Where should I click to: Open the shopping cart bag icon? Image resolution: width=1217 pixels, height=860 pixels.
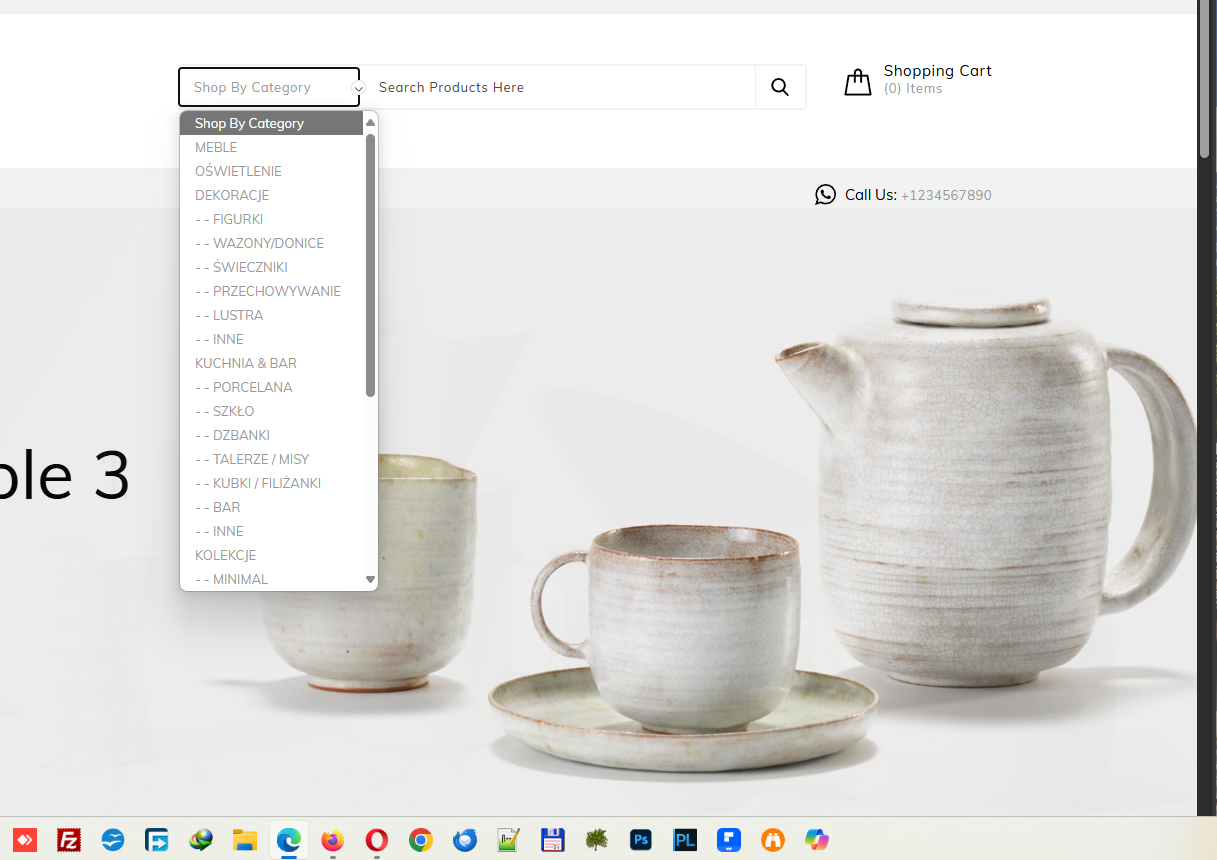[858, 82]
